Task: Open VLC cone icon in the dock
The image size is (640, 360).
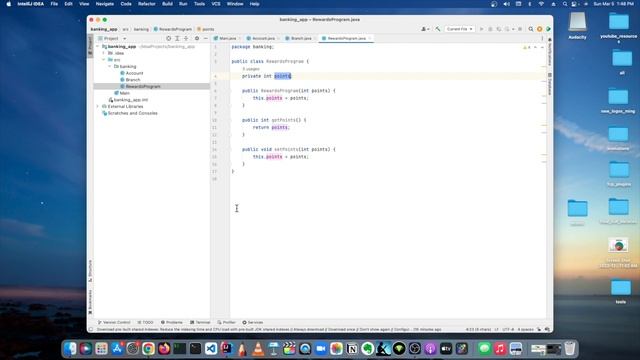Action: tap(258, 349)
